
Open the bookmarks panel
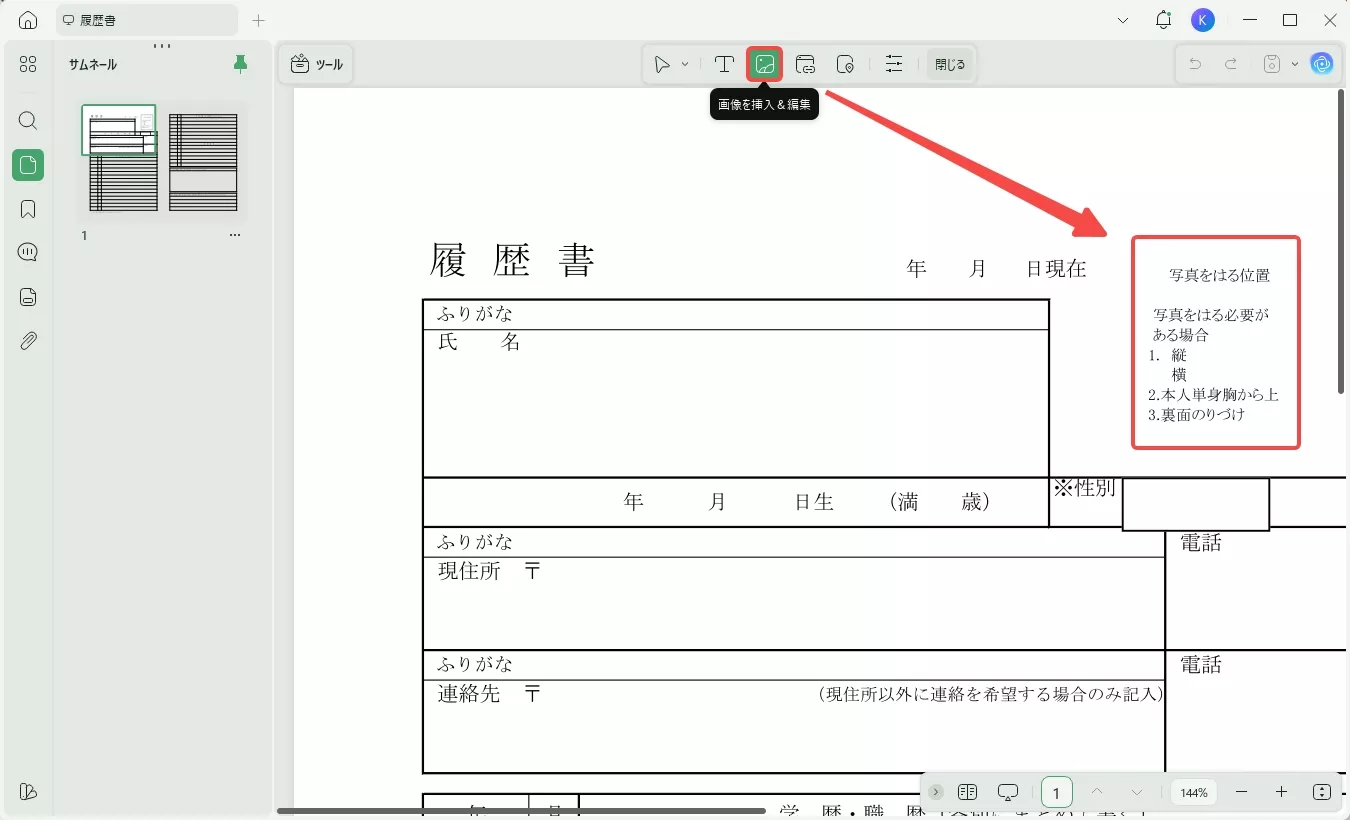tap(27, 209)
